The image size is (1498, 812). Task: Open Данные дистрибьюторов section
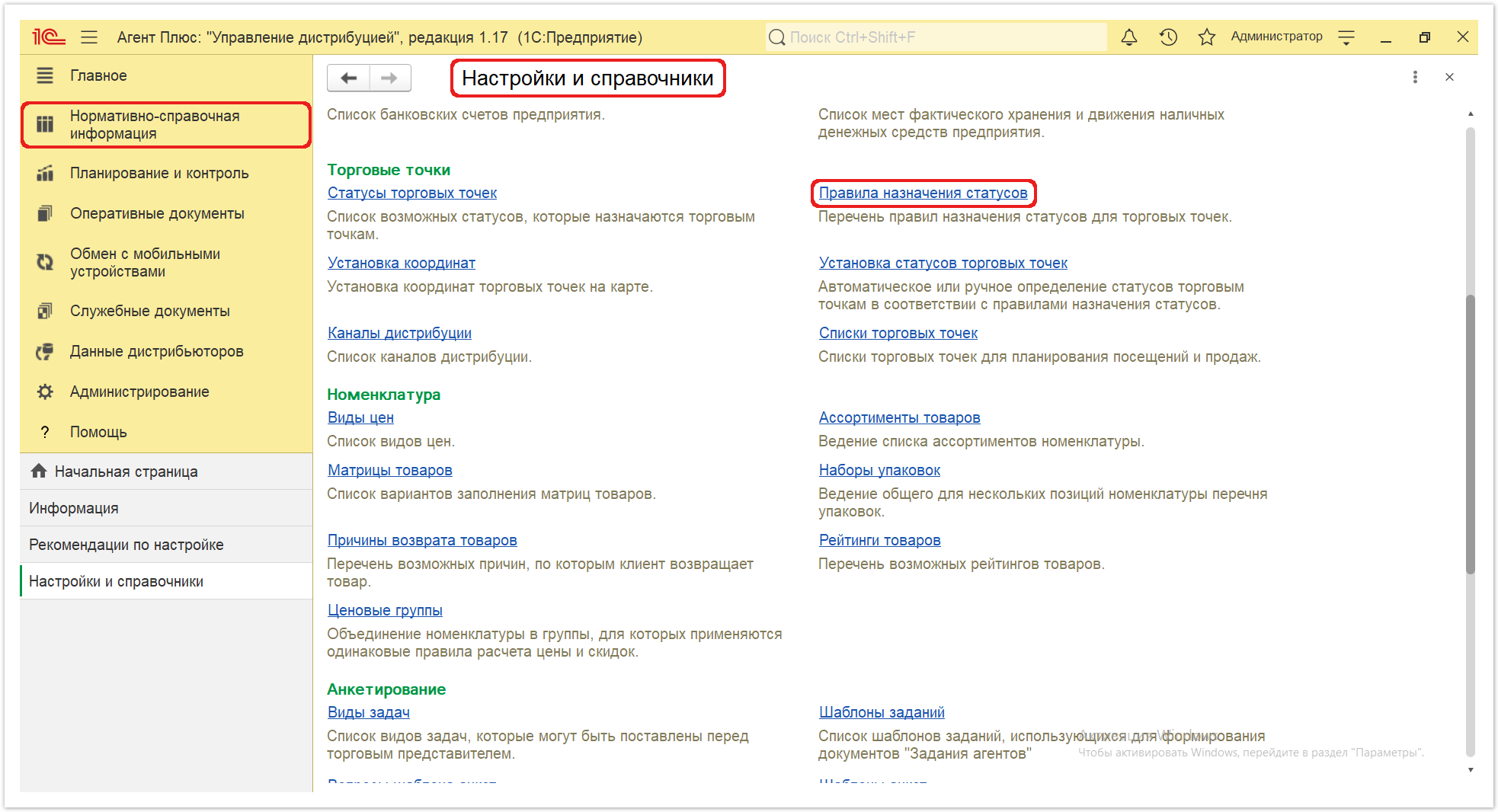coord(166,351)
